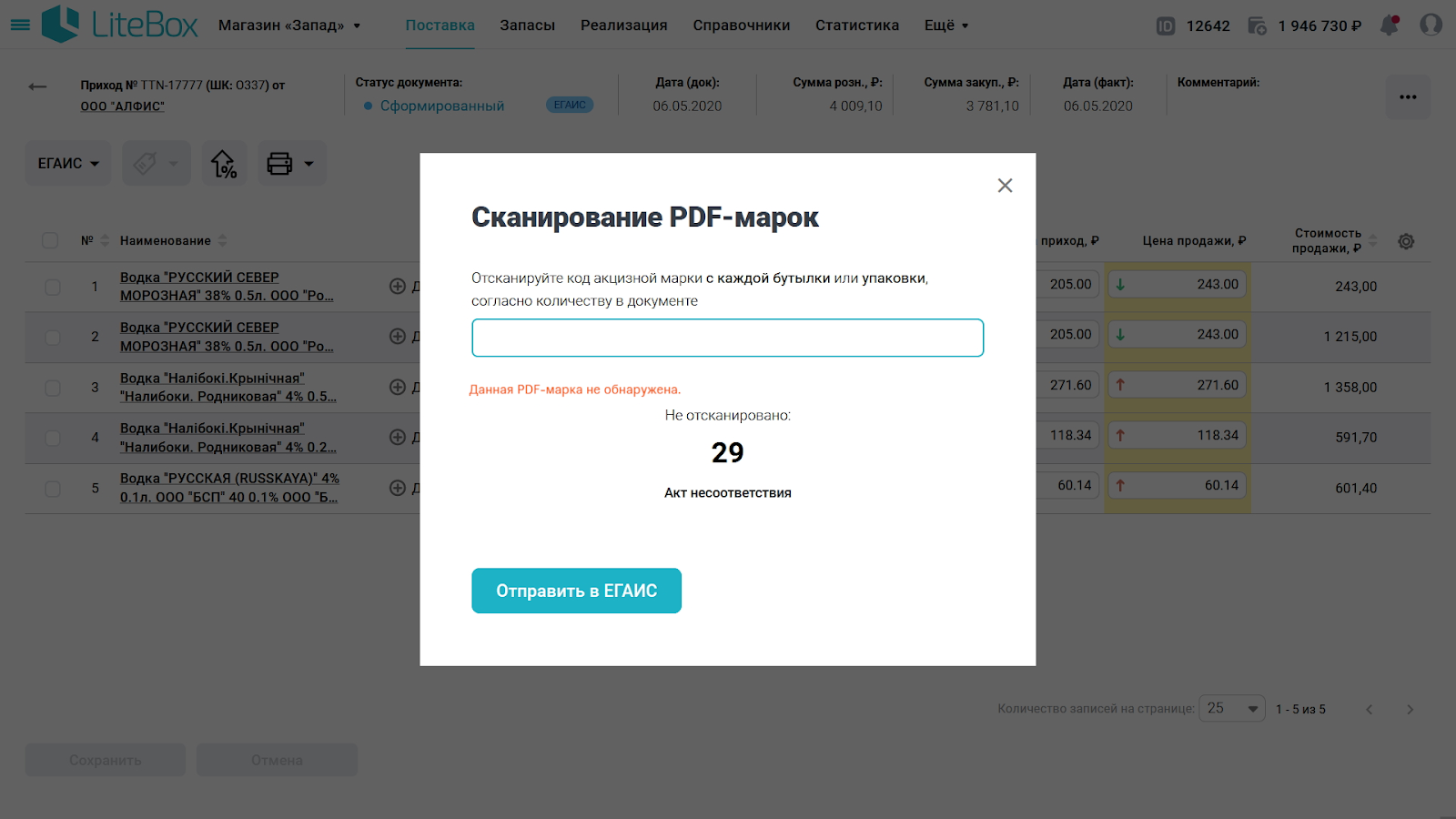
Task: Tick the checkbox for row 1
Action: (53, 287)
